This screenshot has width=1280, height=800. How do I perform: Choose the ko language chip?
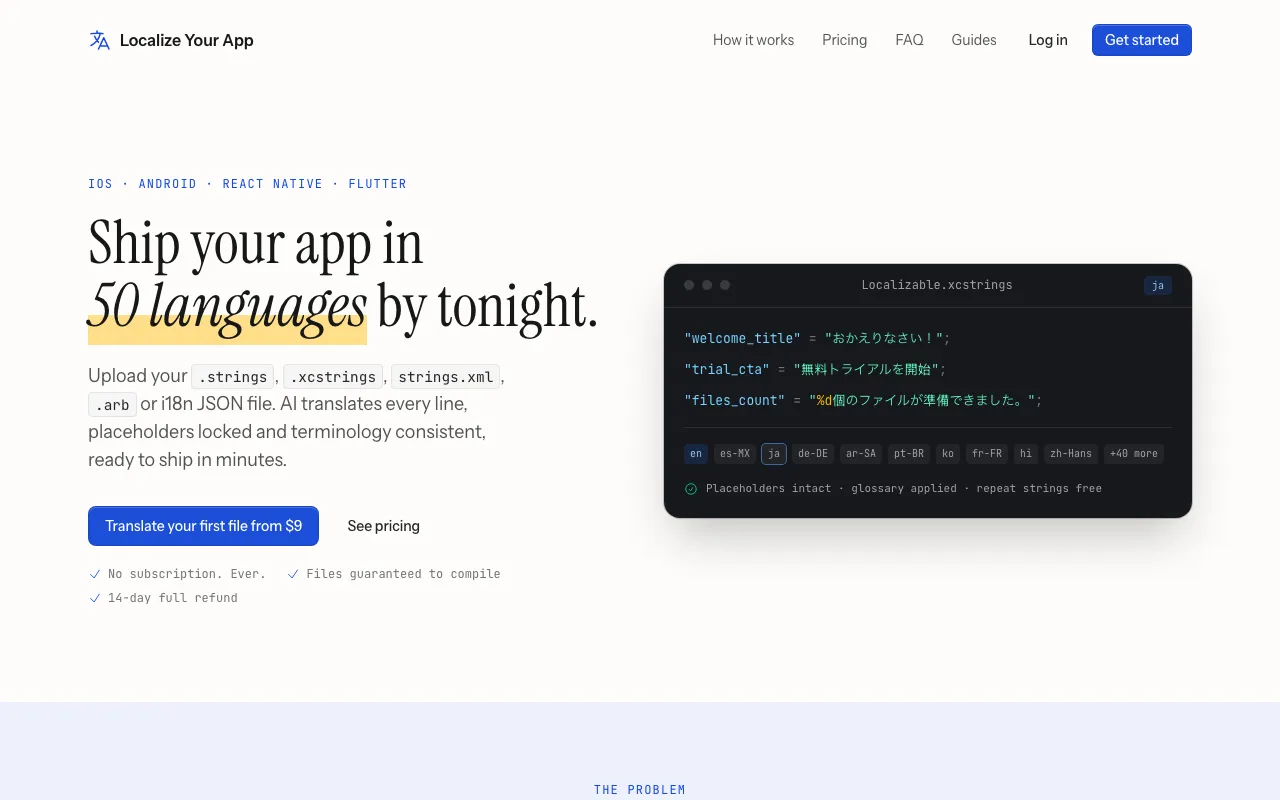(x=948, y=454)
